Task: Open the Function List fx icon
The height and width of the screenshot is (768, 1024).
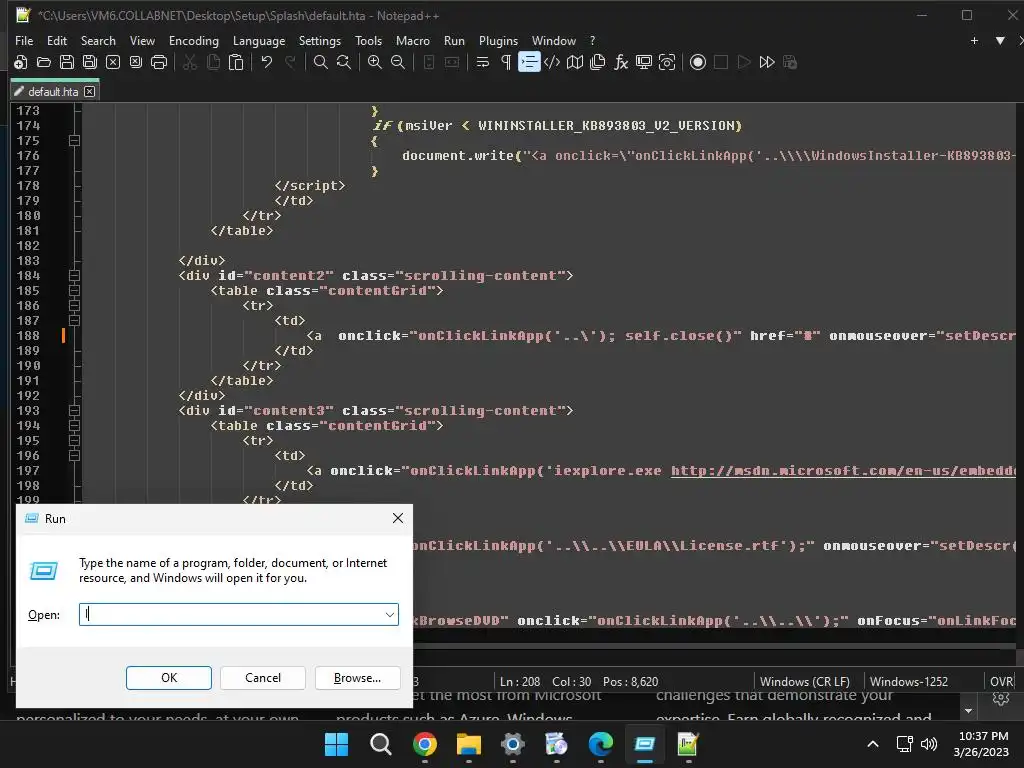Action: click(621, 63)
